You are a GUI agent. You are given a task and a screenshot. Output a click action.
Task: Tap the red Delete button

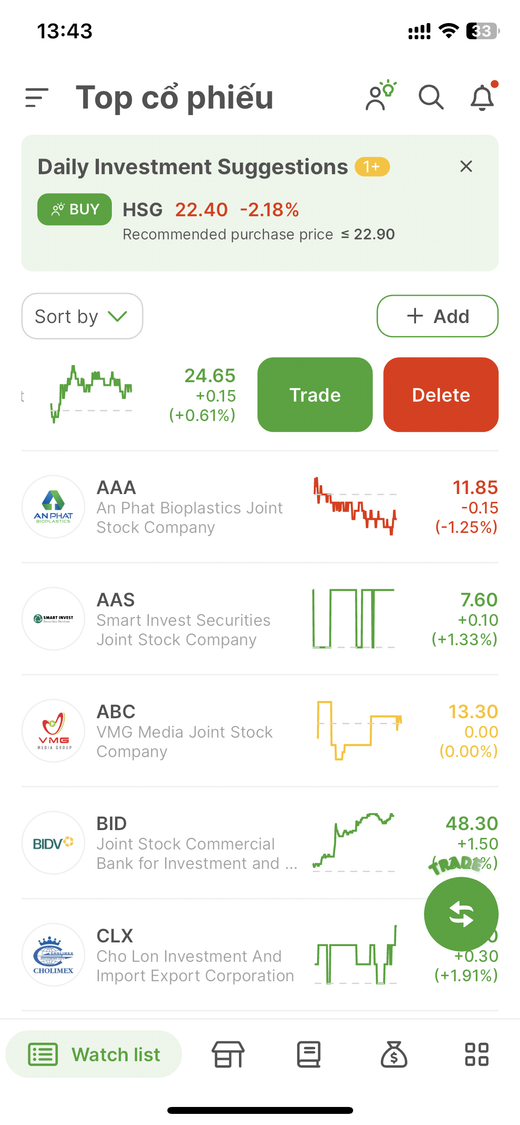point(441,395)
